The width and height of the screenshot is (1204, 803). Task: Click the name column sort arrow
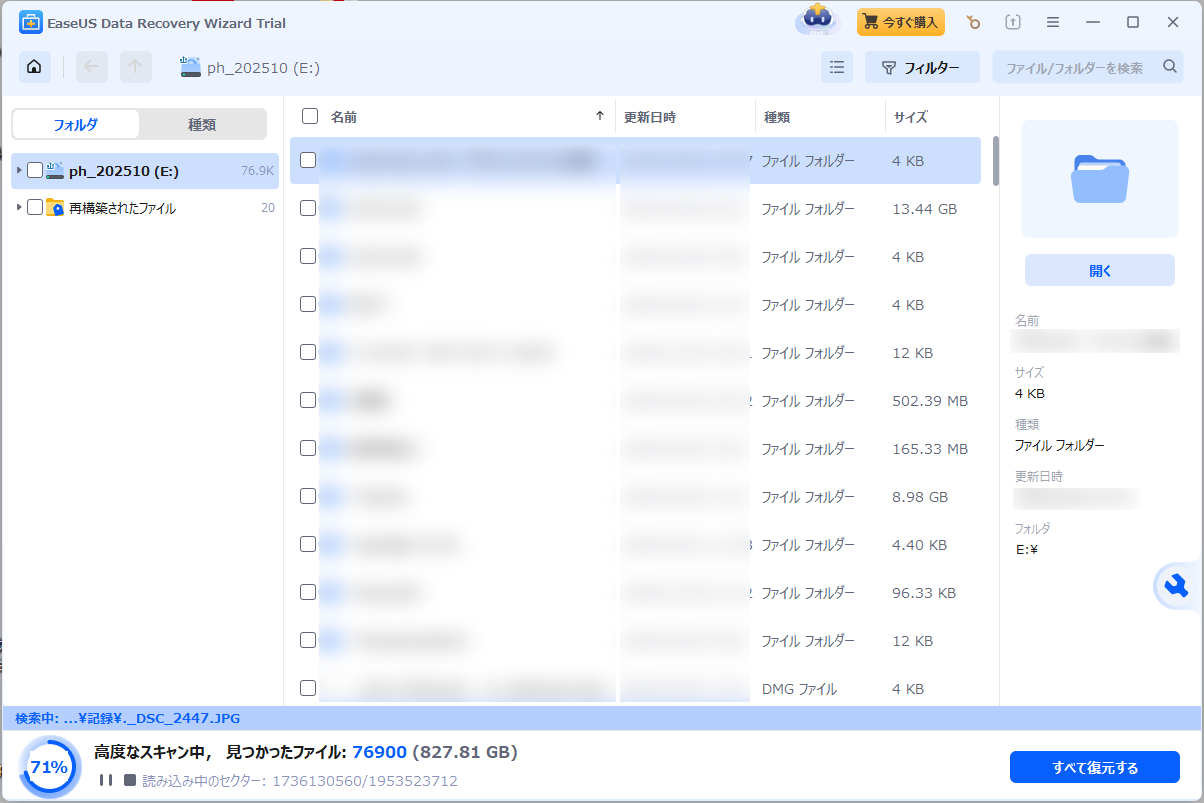[600, 116]
